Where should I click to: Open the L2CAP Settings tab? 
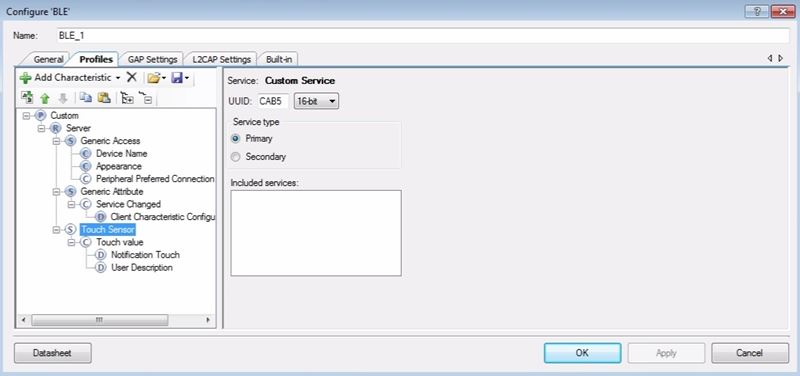point(221,60)
